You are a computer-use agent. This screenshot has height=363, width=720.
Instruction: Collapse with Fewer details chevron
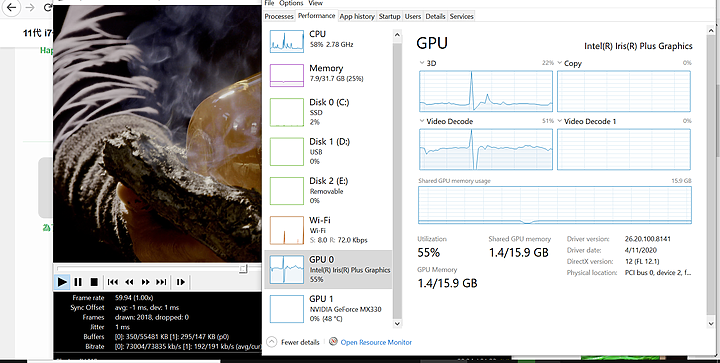coord(272,342)
